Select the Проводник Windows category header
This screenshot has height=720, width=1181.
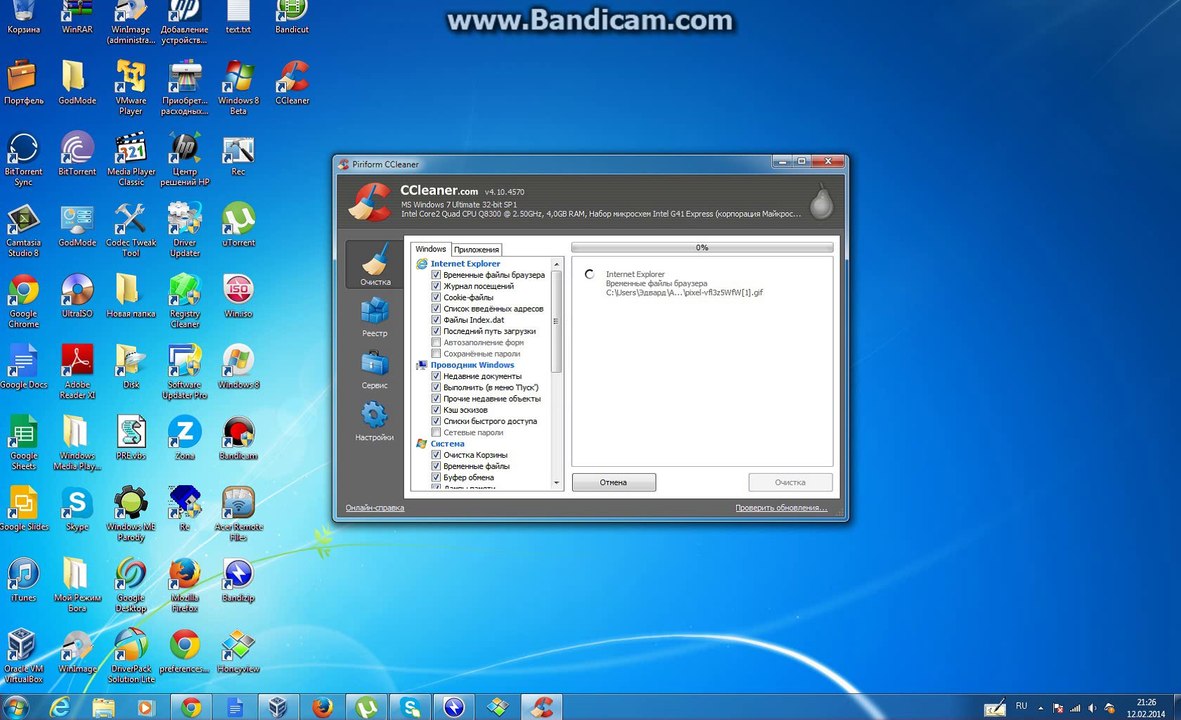(x=472, y=365)
